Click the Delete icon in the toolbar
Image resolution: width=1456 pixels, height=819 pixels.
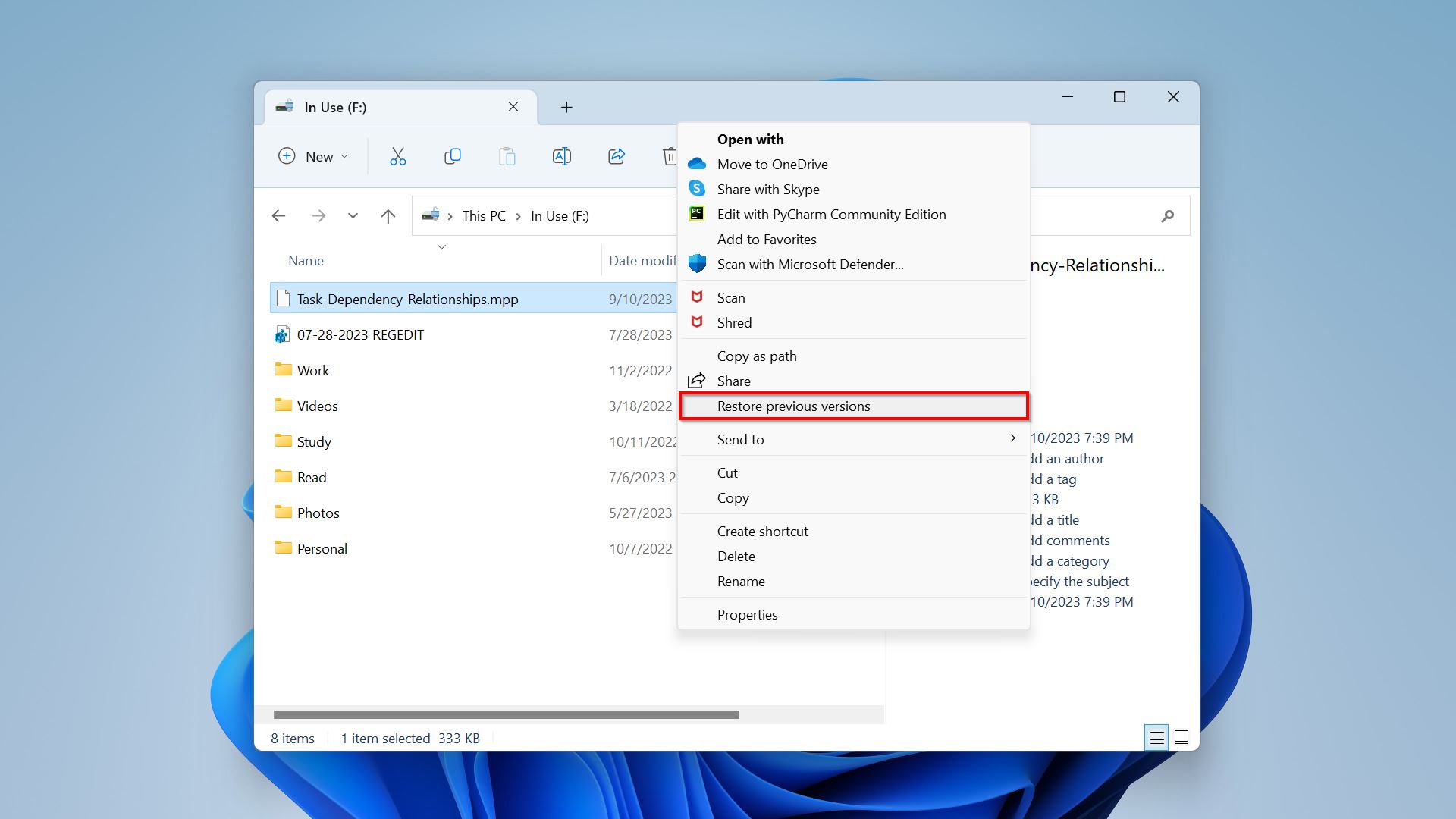pos(670,156)
